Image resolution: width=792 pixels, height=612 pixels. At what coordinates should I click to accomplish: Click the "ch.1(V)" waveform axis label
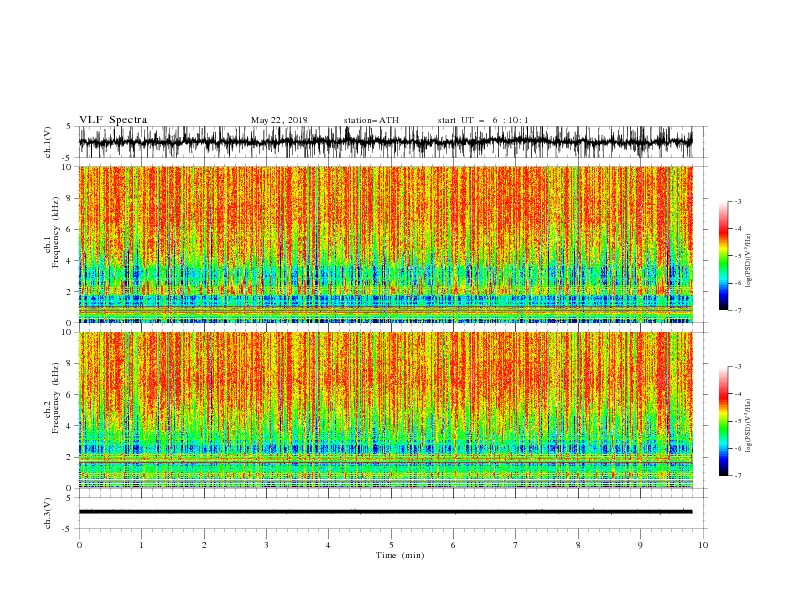coord(48,142)
